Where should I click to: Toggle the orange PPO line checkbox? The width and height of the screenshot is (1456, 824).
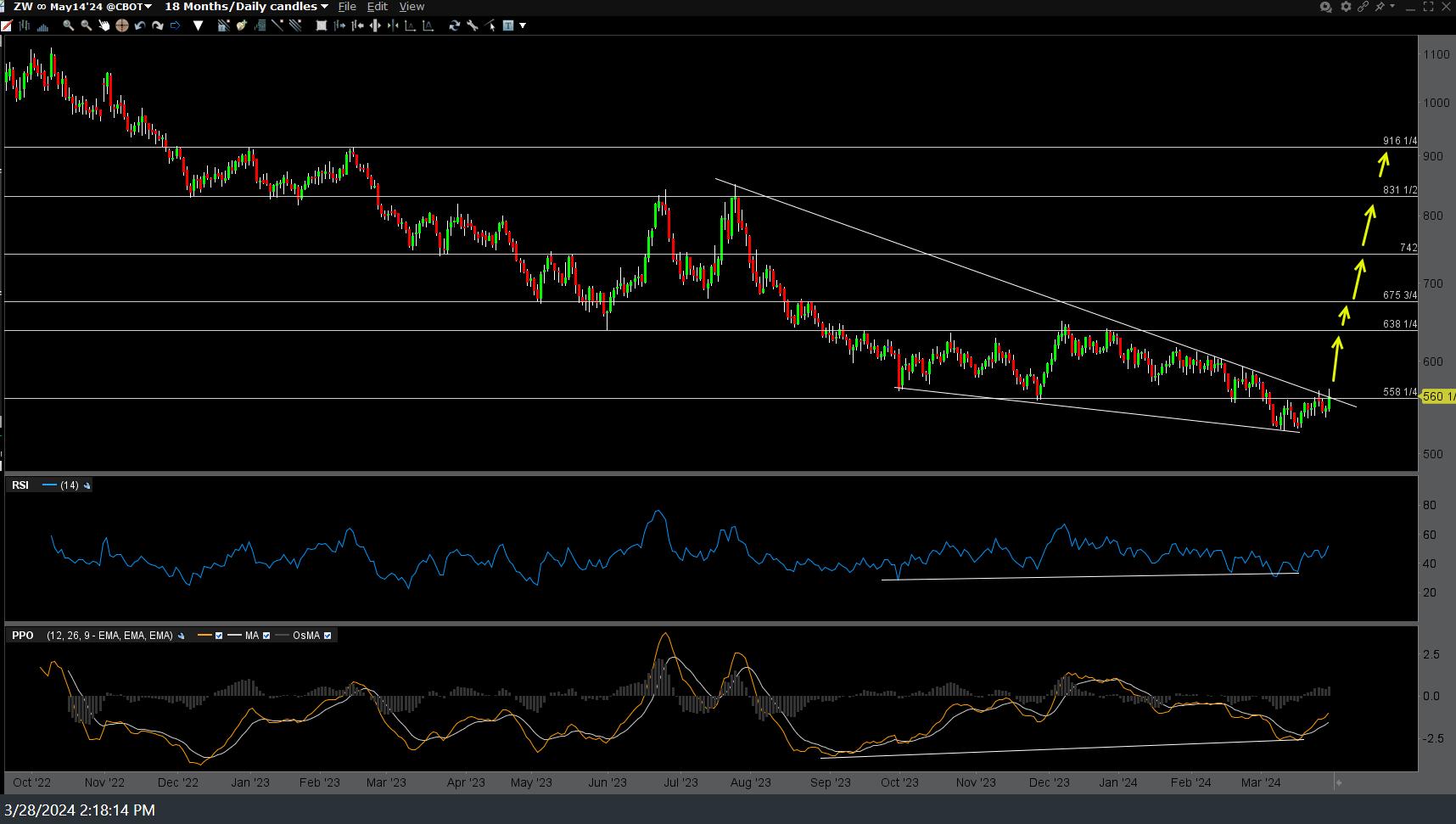pos(218,635)
